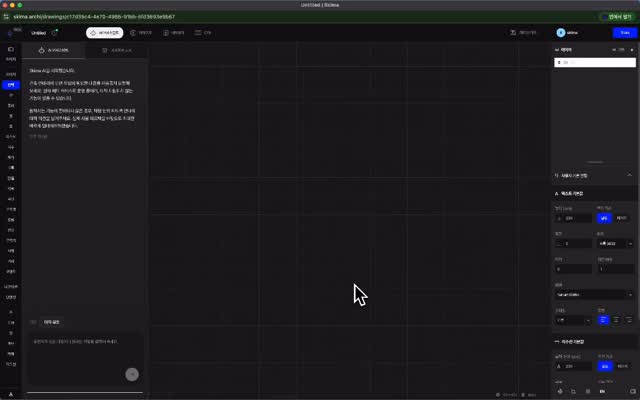Select the blue highlighted tool in left sidebar
Image resolution: width=640 pixels, height=400 pixels.
11,85
